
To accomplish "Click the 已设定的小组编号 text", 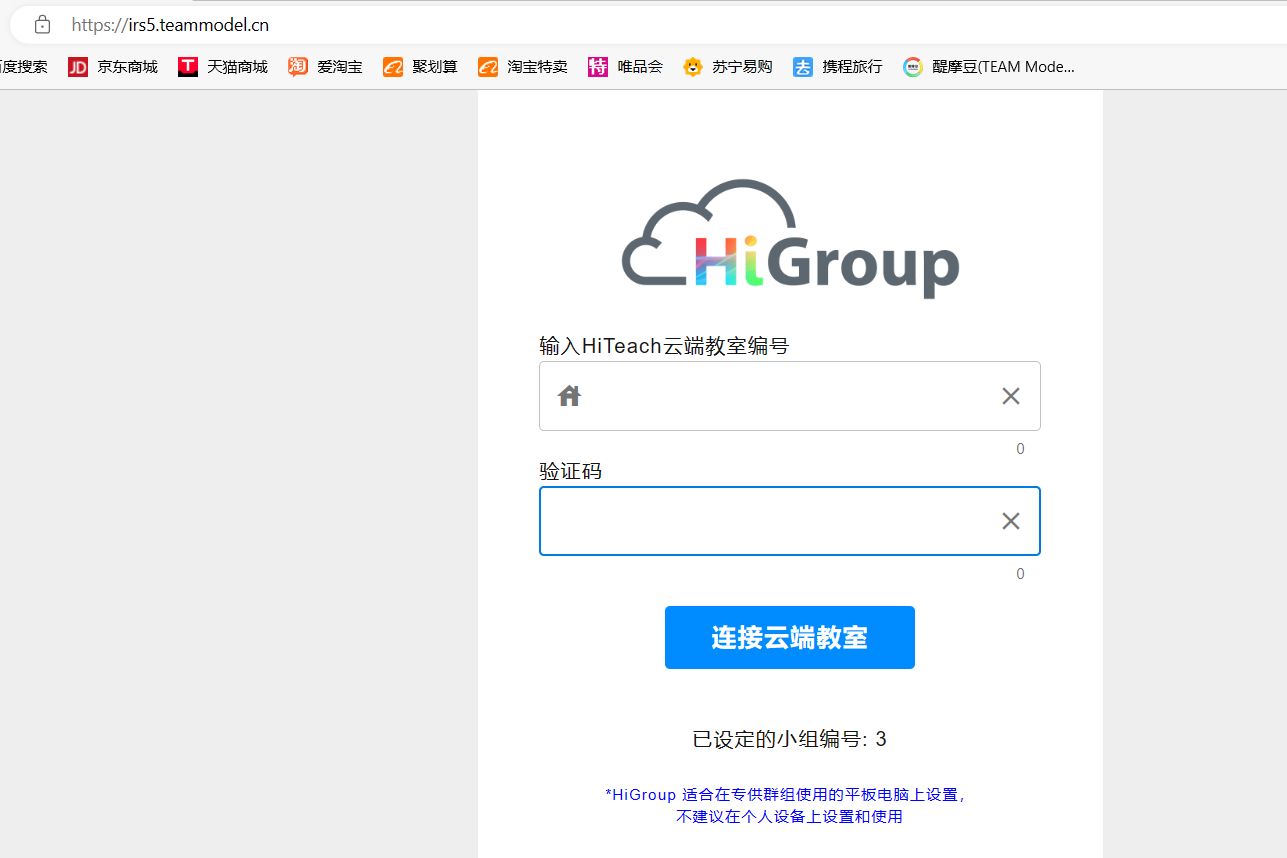I will 789,739.
